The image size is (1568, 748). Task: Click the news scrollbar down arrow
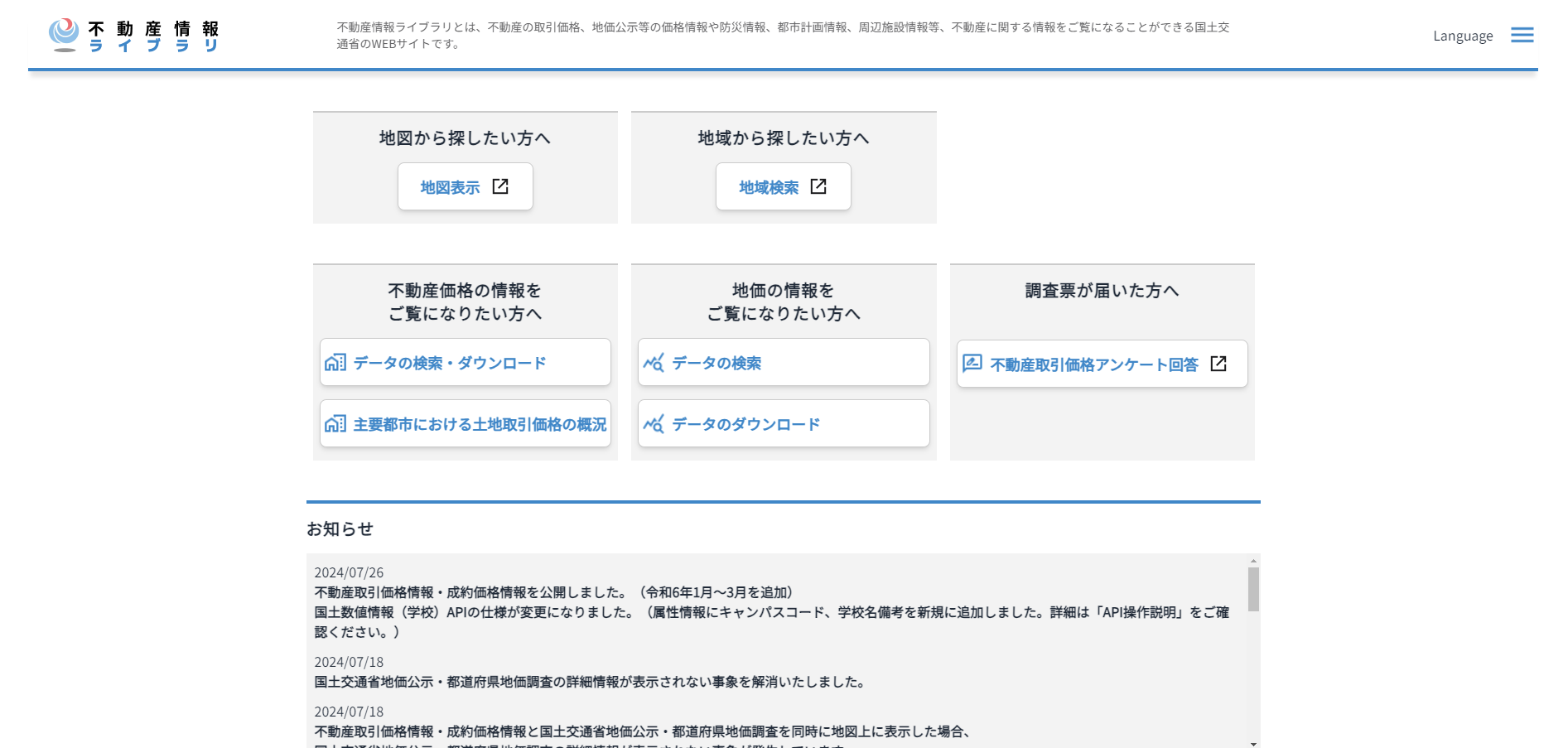pos(1253,743)
